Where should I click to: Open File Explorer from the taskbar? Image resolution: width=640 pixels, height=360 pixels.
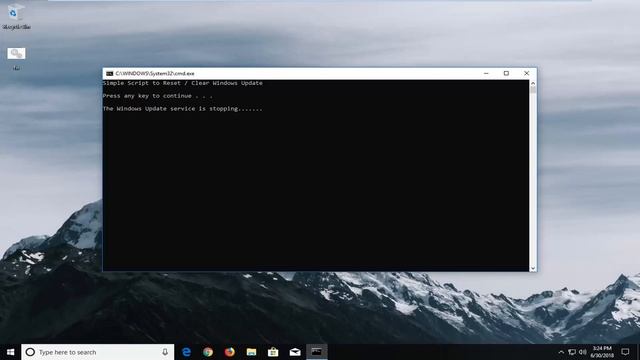coord(251,352)
